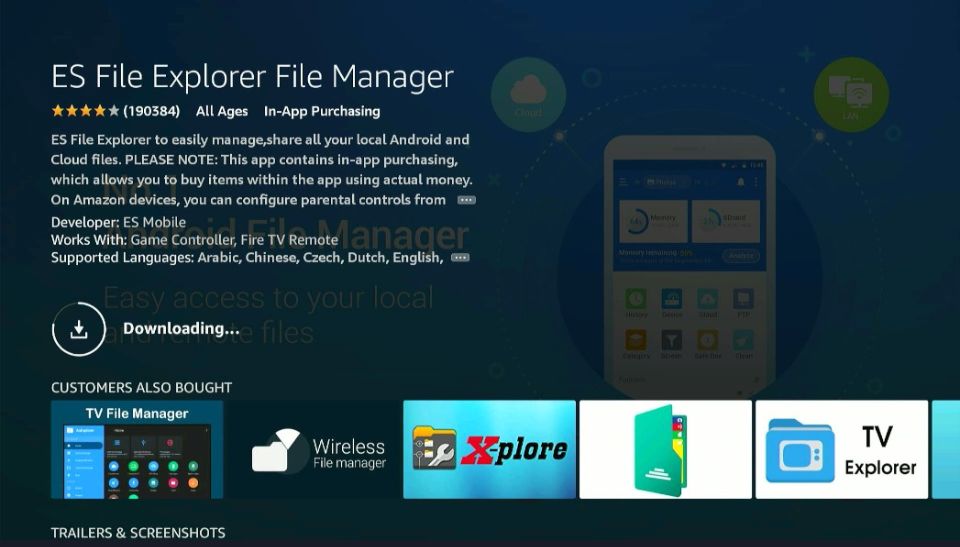This screenshot has height=547, width=960.
Task: Open the TV File Manager app tile
Action: [x=137, y=450]
